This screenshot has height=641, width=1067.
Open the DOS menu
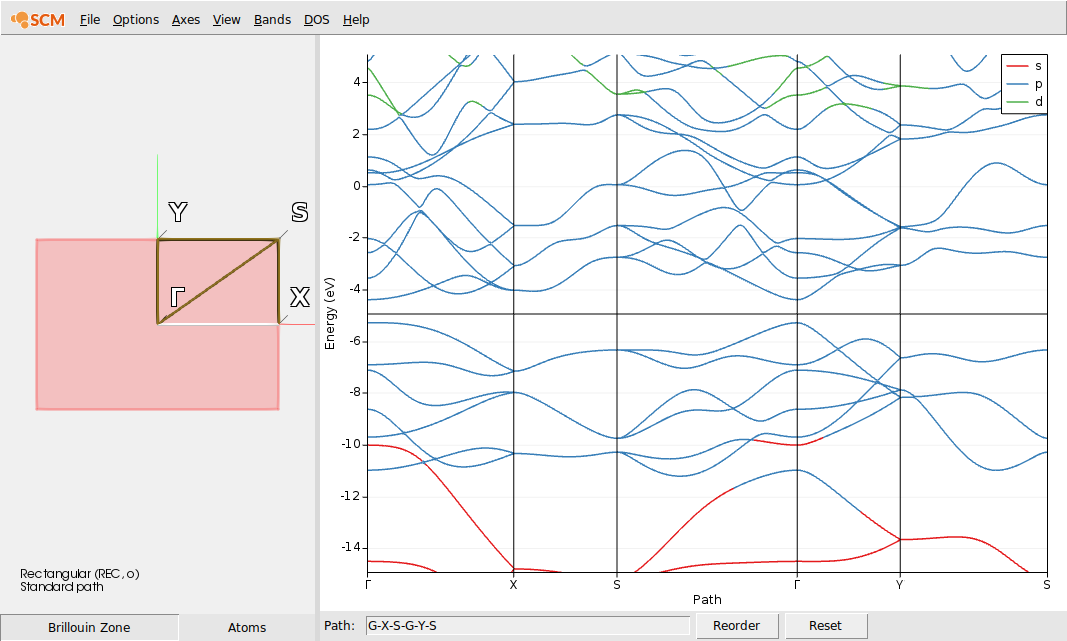click(x=316, y=19)
